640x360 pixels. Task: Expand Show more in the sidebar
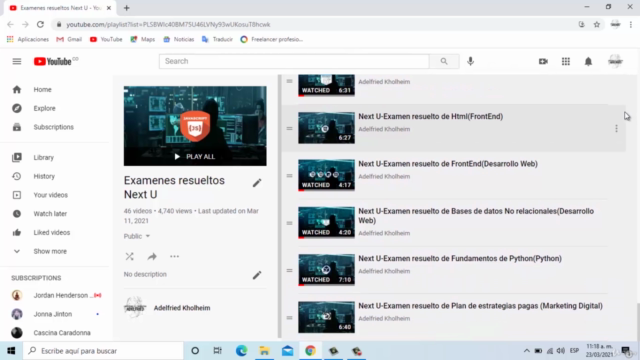pyautogui.click(x=50, y=251)
